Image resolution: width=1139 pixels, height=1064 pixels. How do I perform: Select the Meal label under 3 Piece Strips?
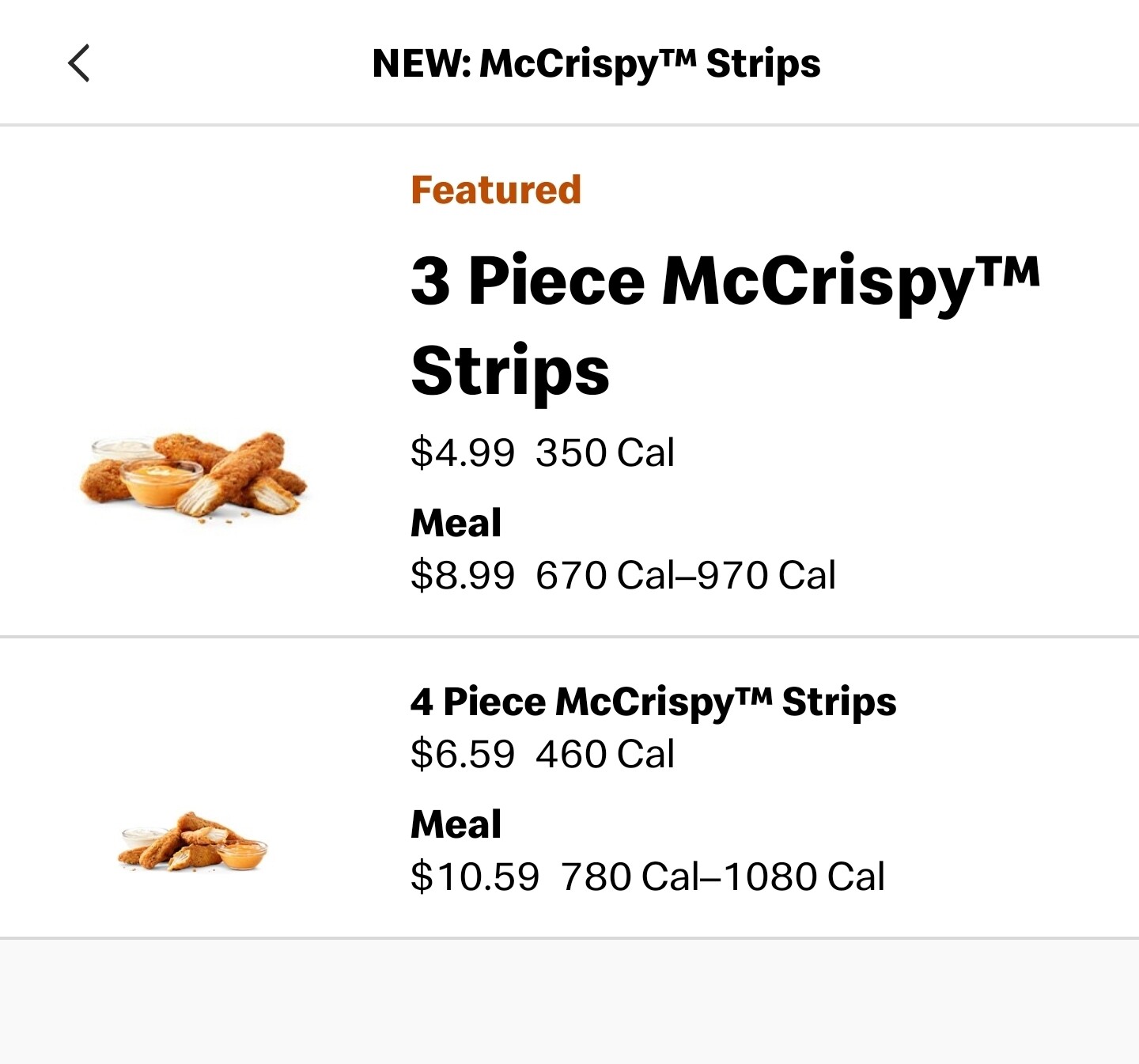point(456,523)
